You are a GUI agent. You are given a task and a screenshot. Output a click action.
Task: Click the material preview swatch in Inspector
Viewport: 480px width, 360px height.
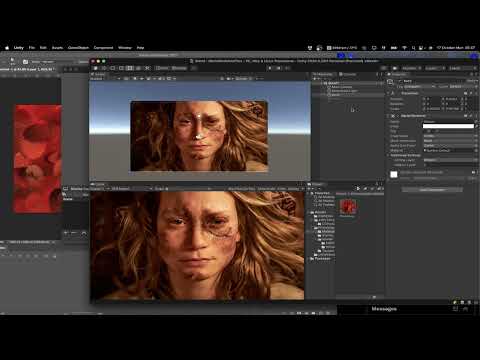point(394,174)
